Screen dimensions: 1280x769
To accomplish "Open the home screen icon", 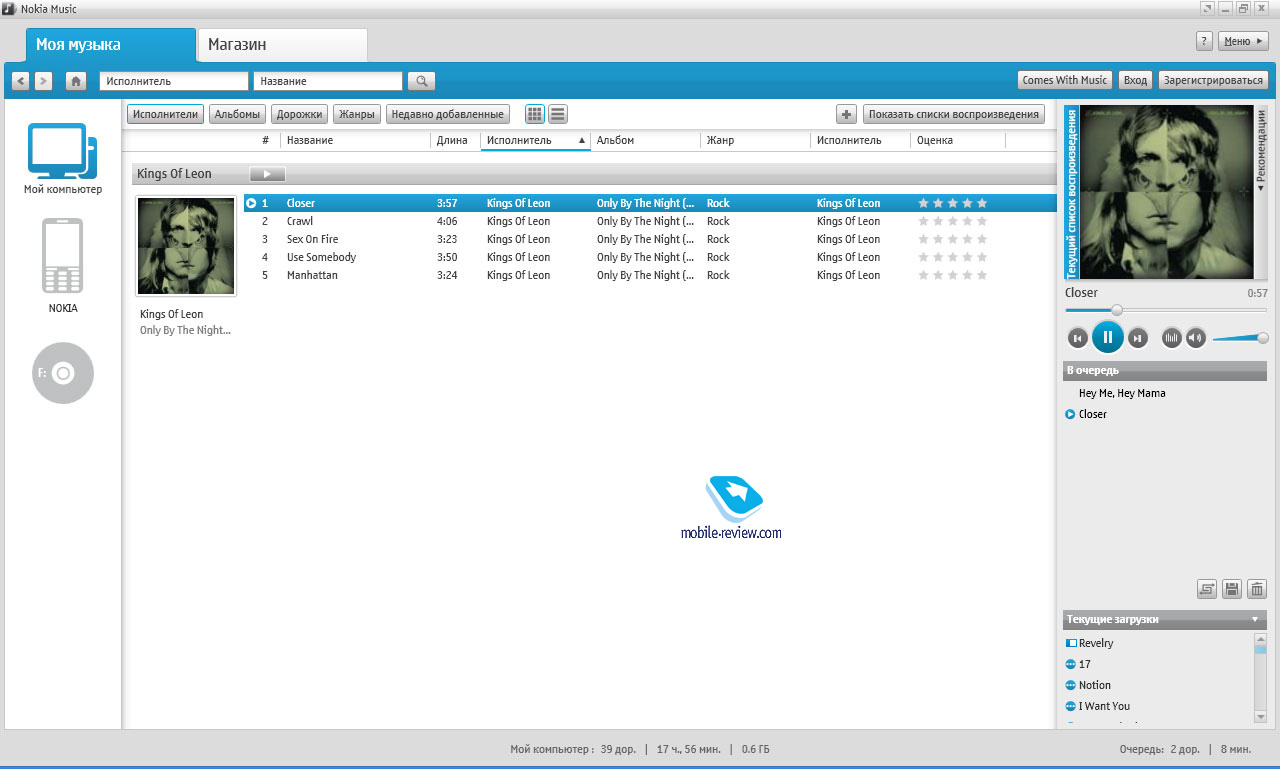I will coord(75,81).
